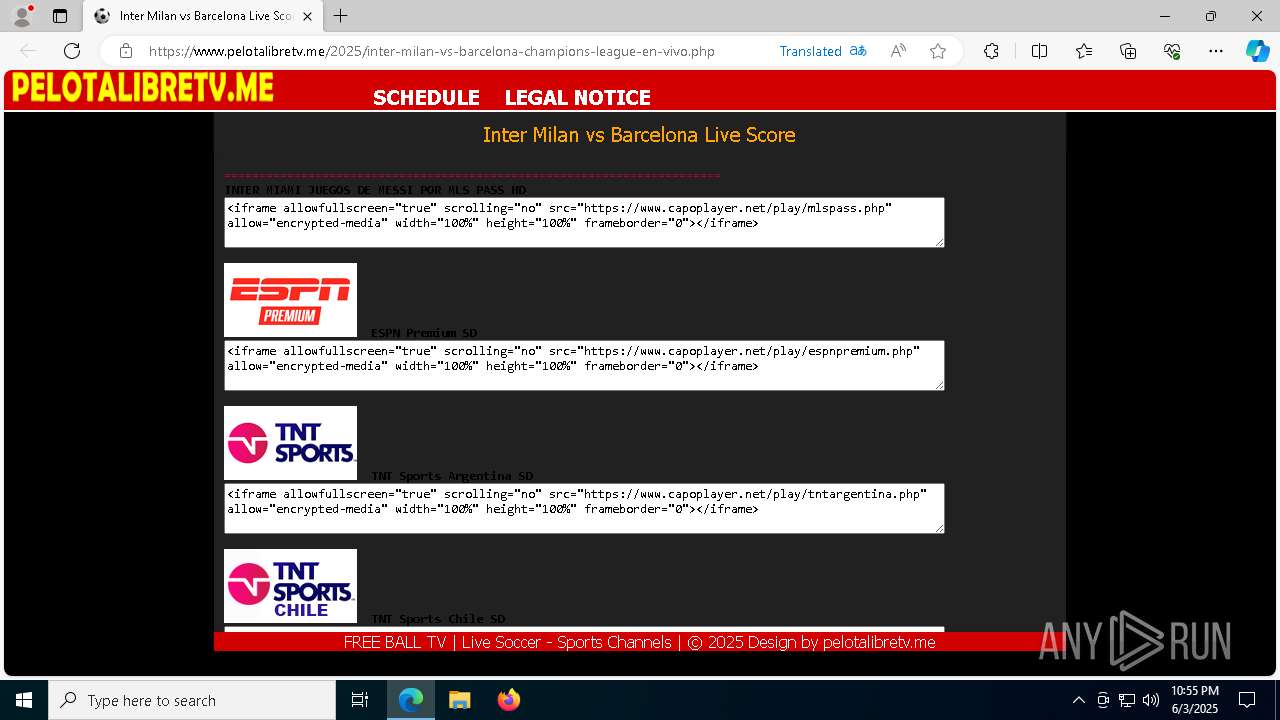Click the INTER MIAMI JUEGOS DE MESSI label

tap(375, 190)
